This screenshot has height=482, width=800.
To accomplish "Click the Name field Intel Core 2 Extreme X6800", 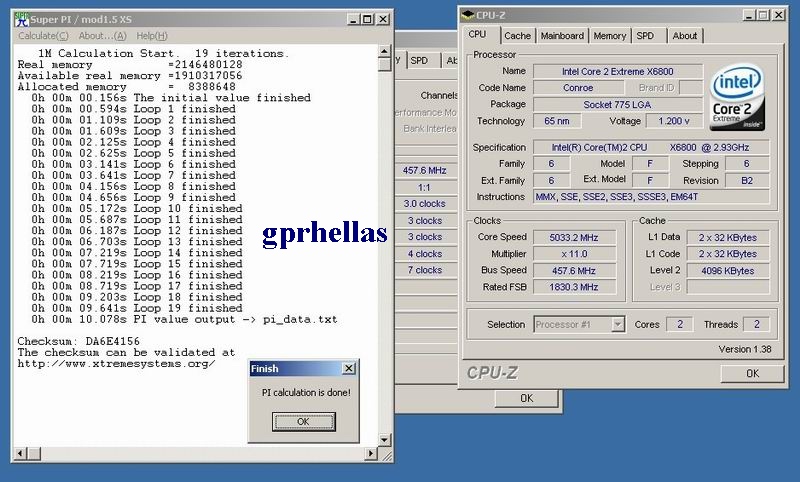I will (617, 71).
